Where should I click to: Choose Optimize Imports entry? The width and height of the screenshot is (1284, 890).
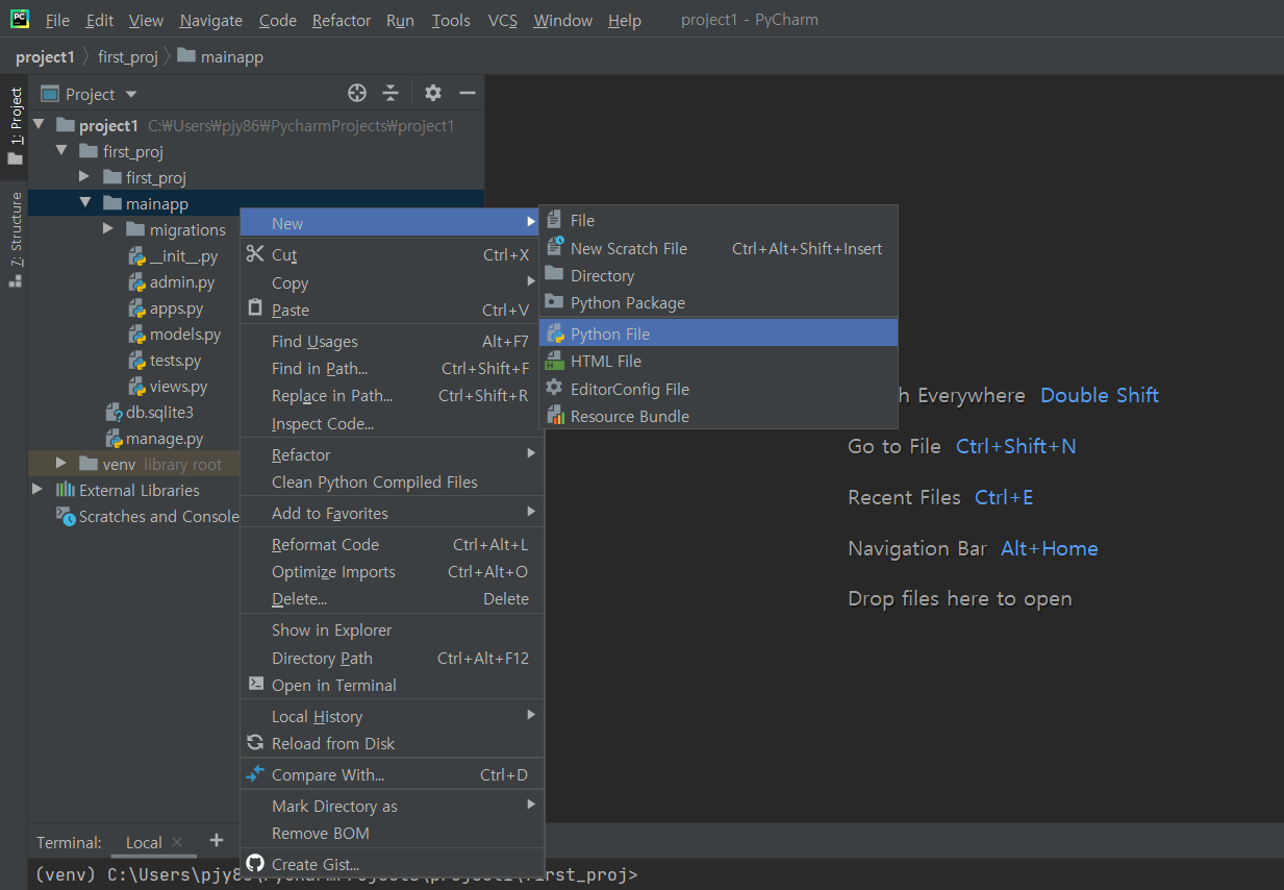point(392,572)
